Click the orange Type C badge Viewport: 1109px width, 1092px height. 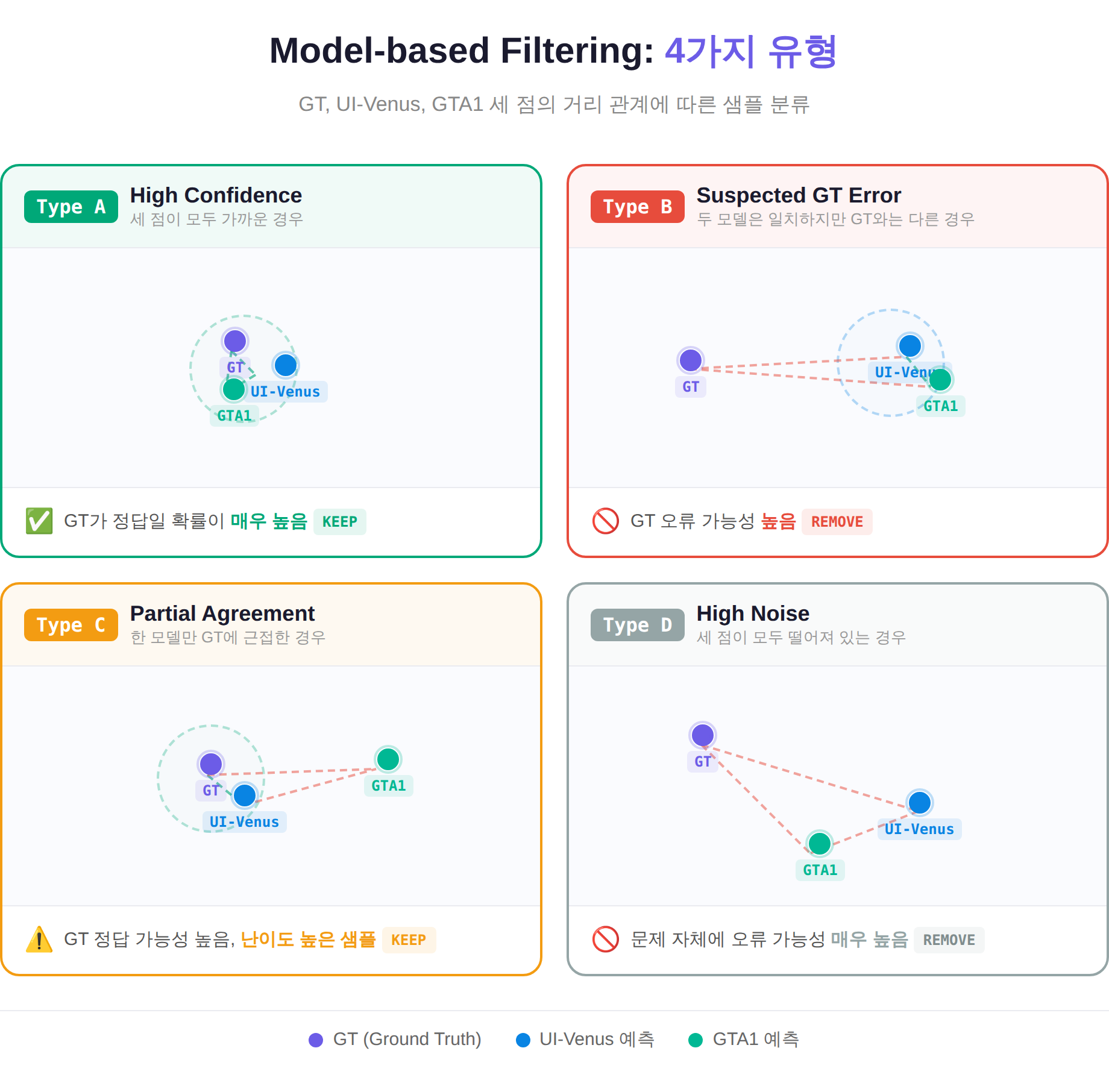pyautogui.click(x=71, y=625)
